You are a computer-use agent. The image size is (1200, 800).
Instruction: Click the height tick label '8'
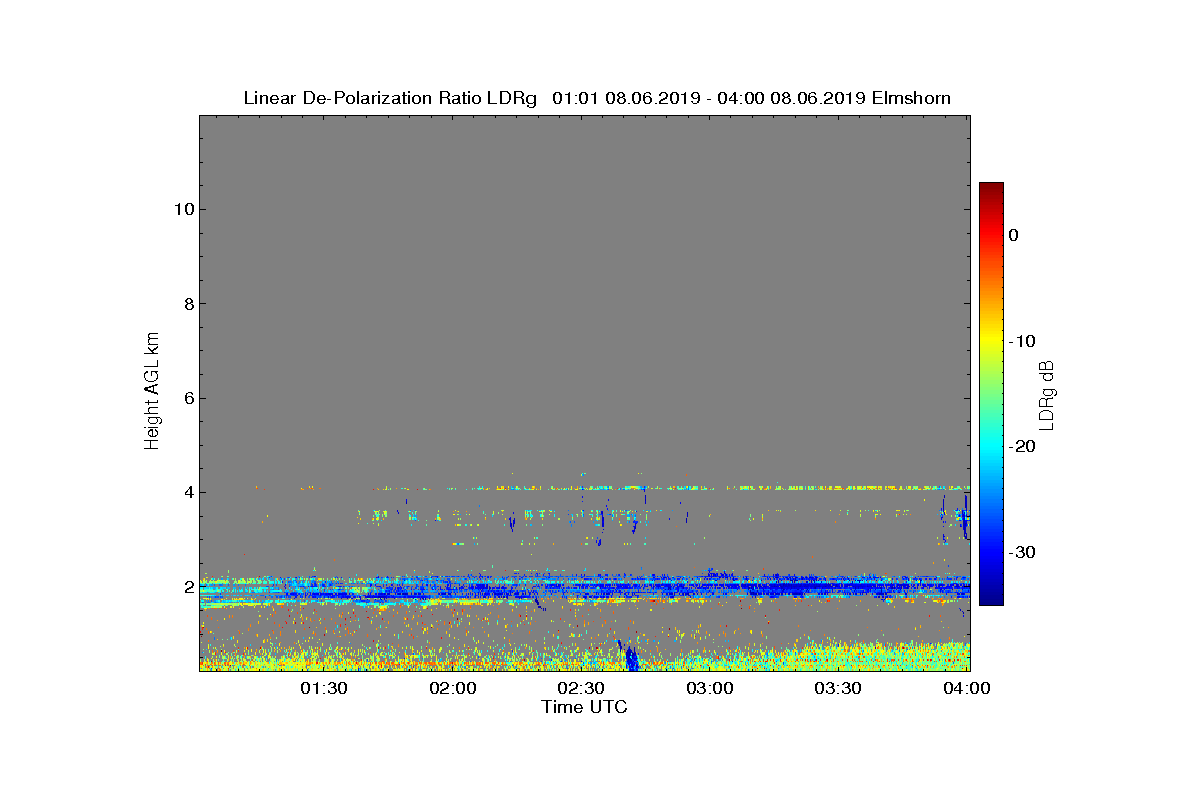(188, 304)
